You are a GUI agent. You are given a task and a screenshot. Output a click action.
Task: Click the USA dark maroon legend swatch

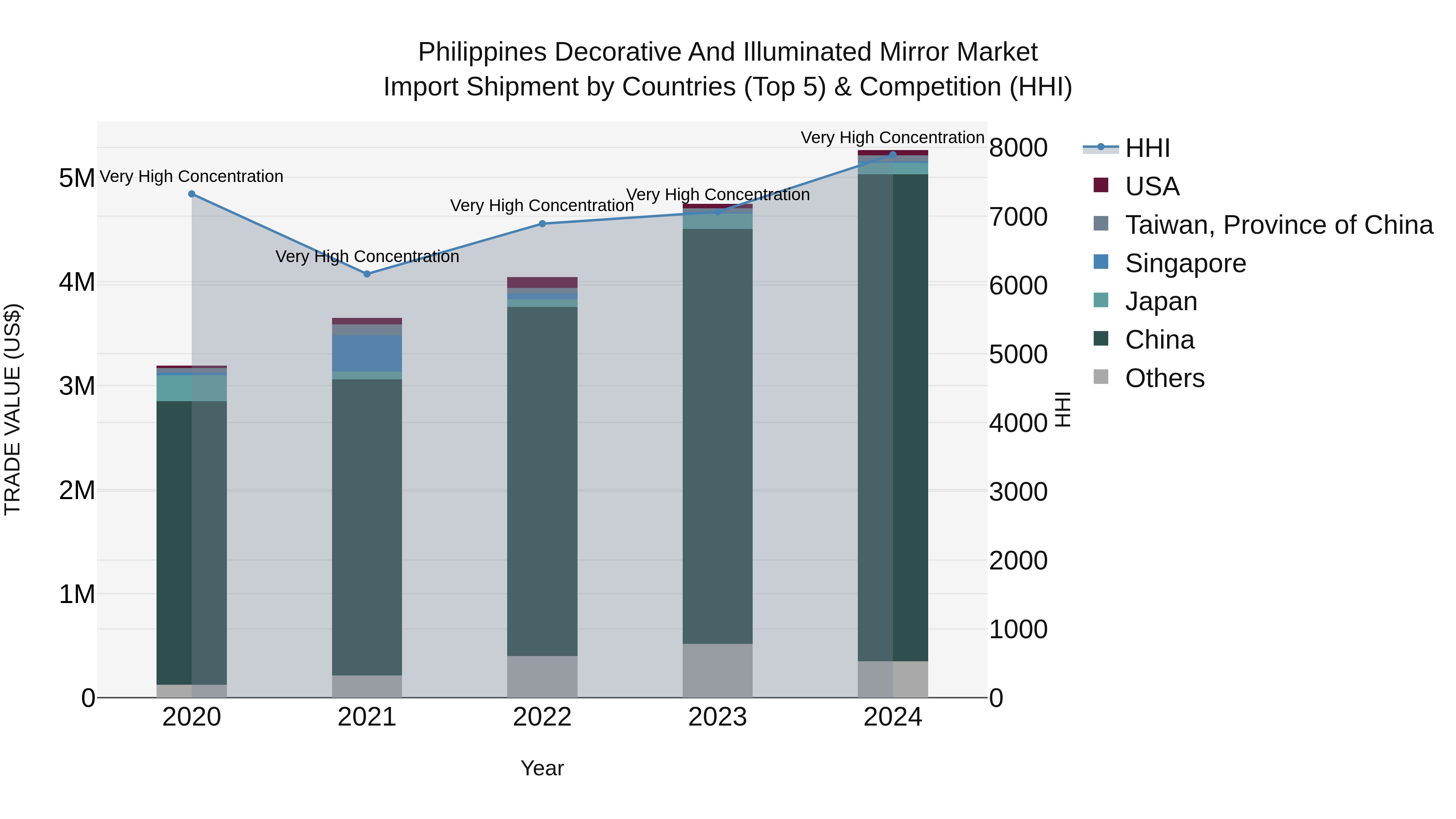pyautogui.click(x=1101, y=185)
